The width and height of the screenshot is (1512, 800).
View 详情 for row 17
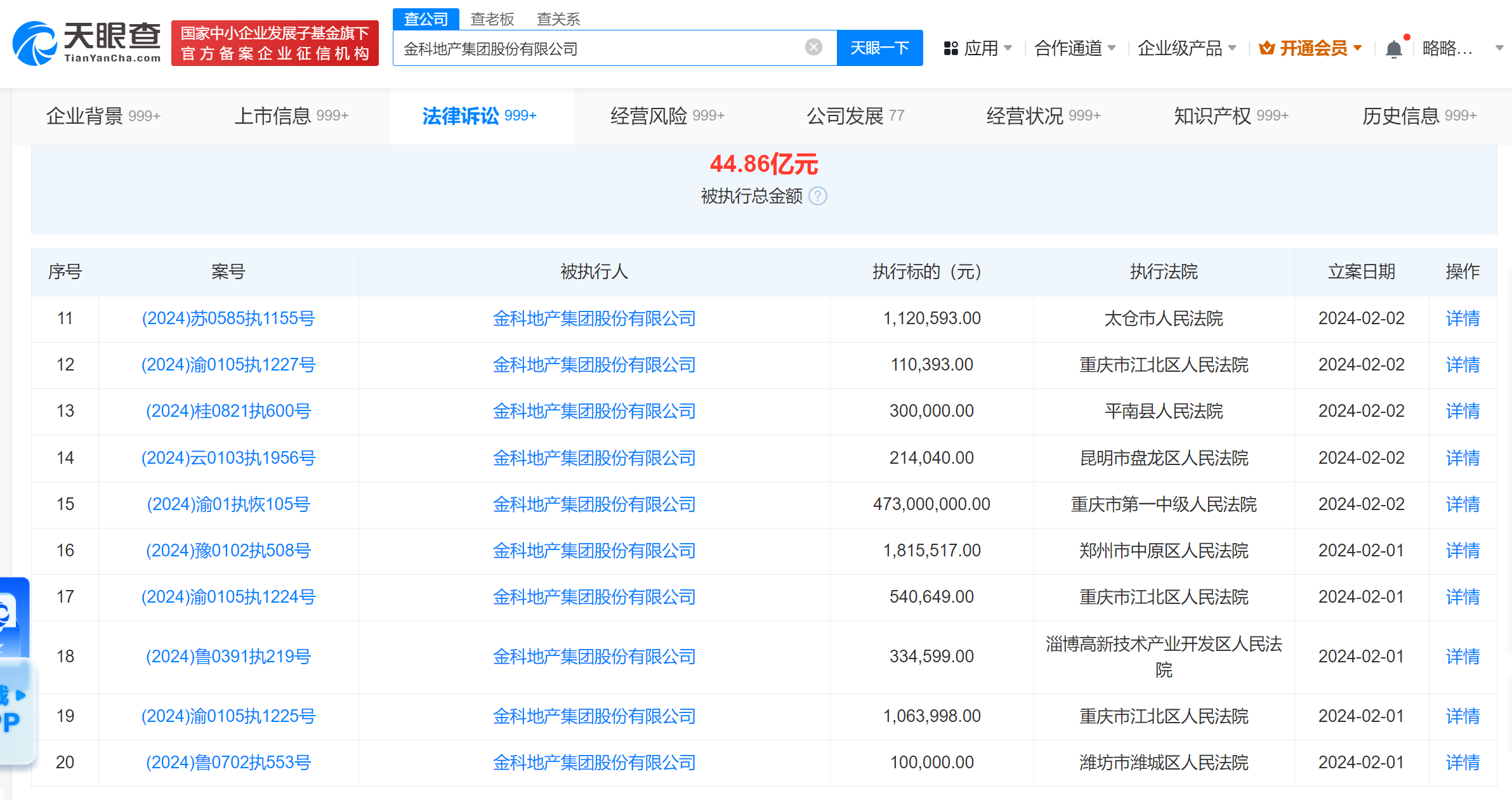point(1463,597)
